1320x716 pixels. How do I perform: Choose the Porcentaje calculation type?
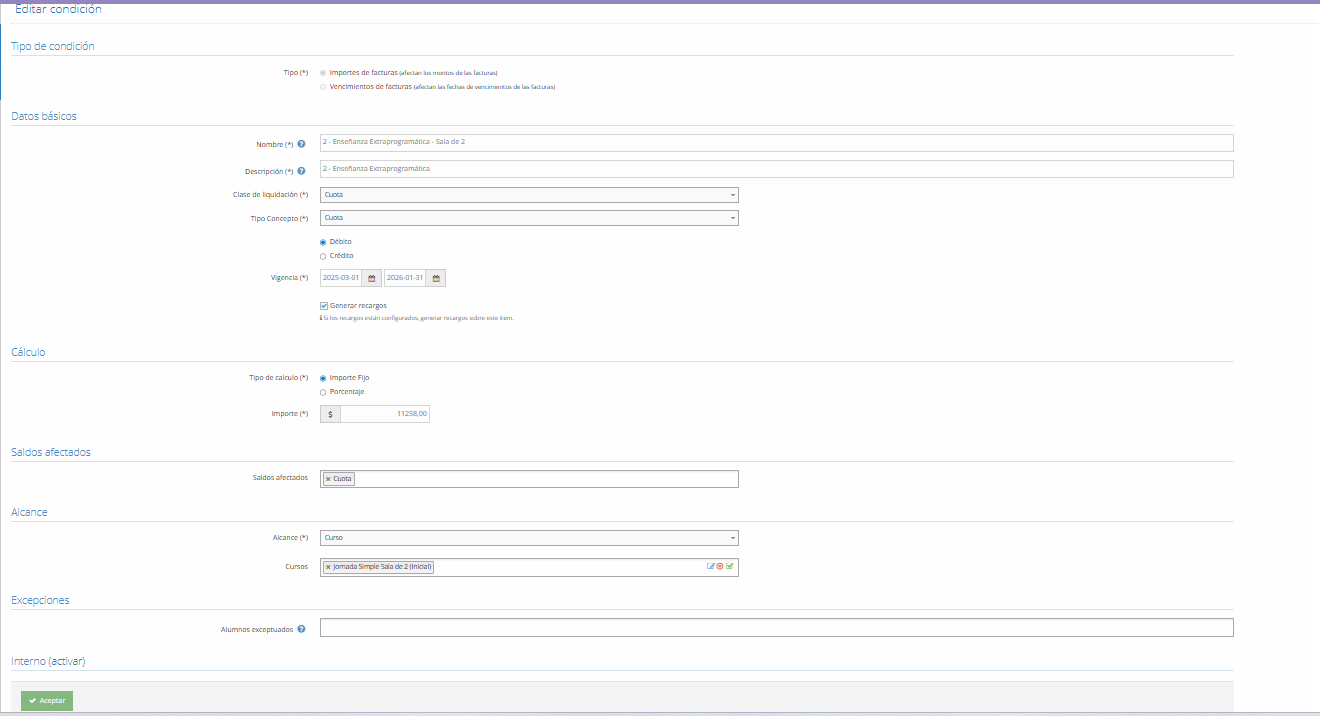coord(323,392)
